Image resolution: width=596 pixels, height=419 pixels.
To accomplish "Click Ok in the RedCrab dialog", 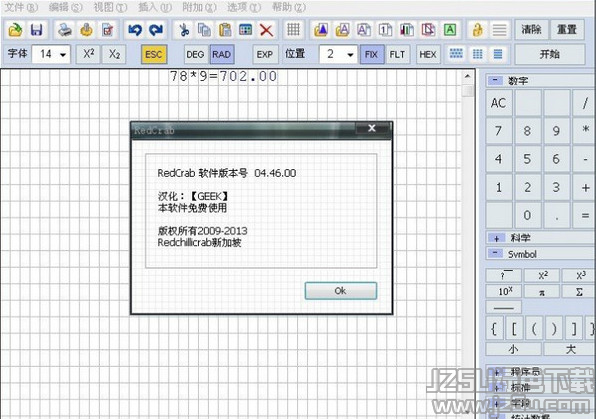I will (x=341, y=291).
